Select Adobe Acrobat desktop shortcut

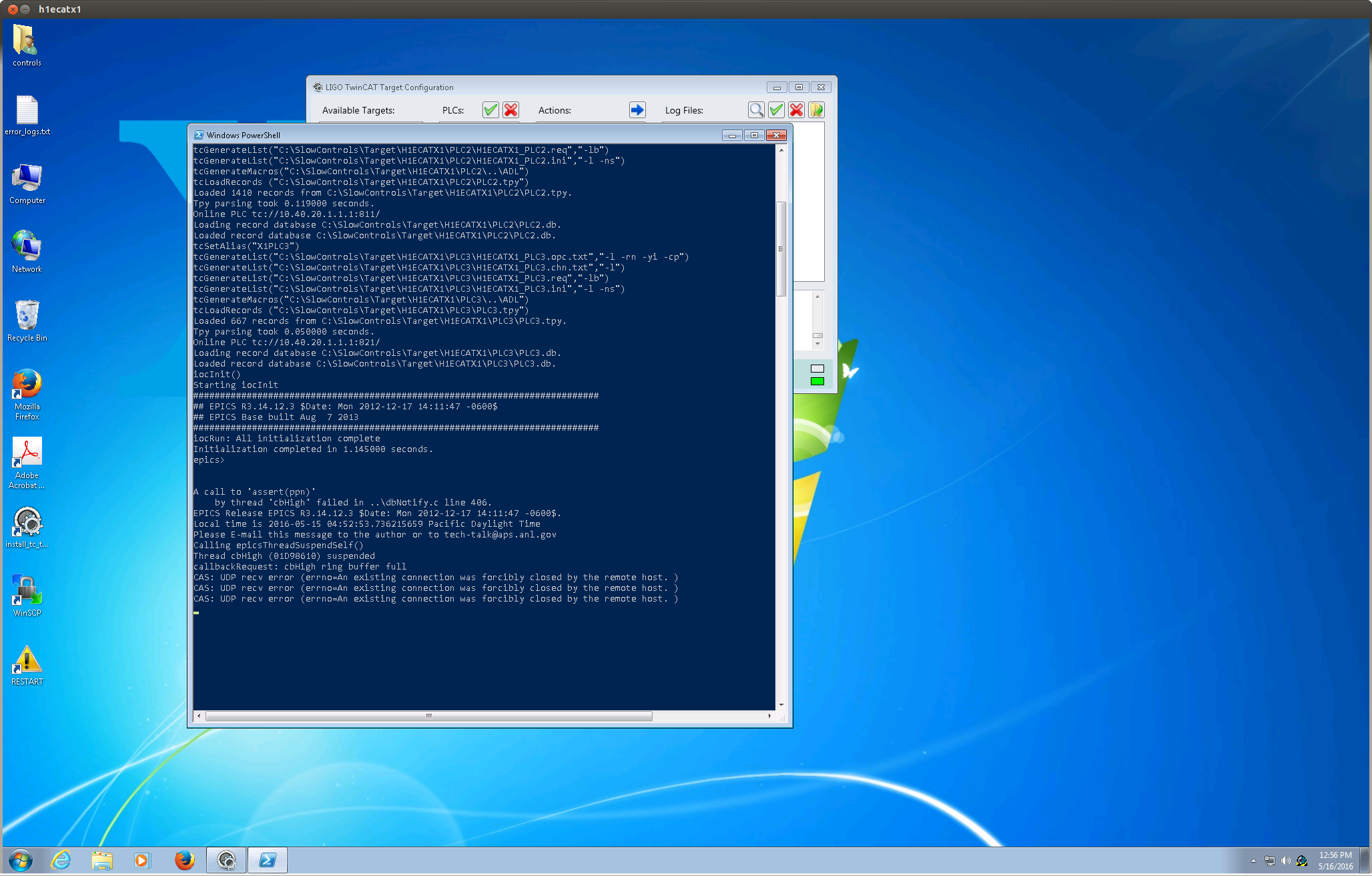click(x=27, y=463)
